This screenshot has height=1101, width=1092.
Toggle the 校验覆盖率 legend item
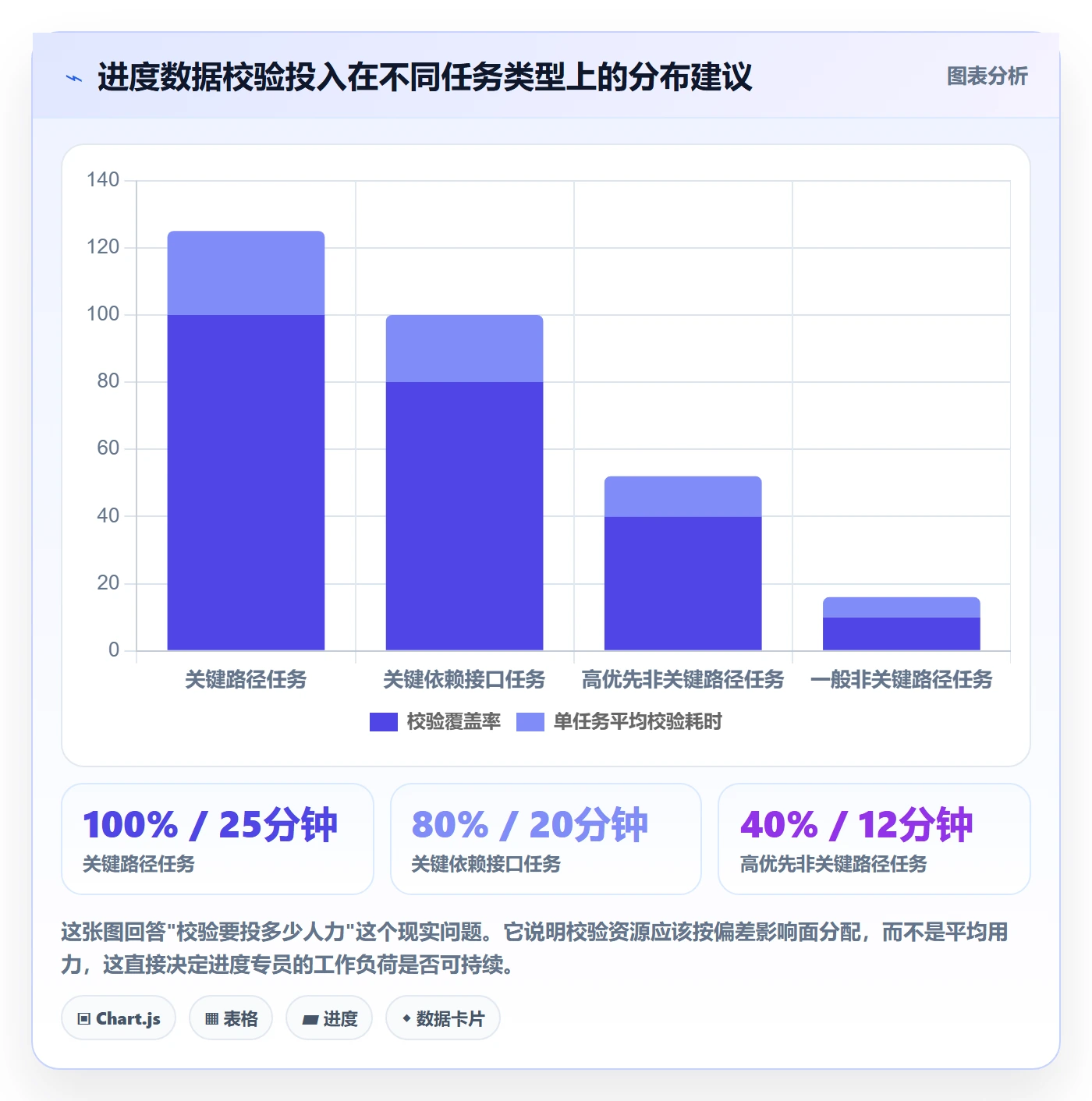(434, 722)
